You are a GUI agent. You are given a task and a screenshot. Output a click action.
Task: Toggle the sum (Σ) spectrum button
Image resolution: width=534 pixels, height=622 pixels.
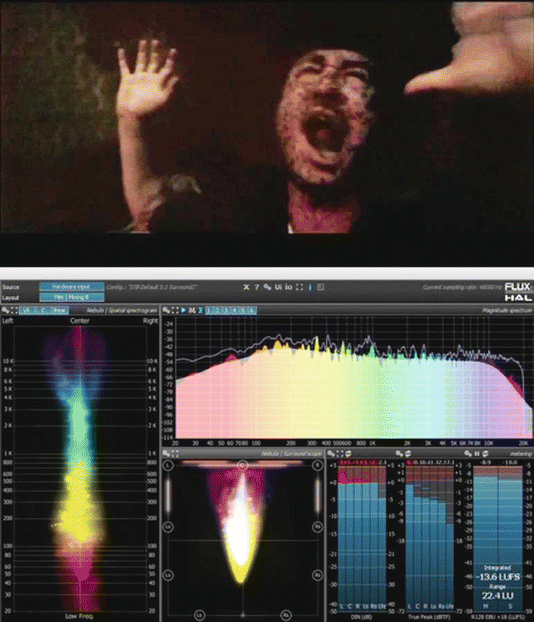201,310
